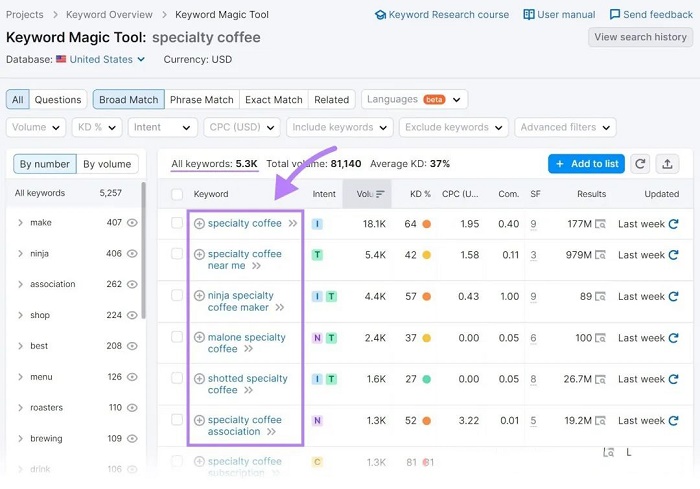Image resolution: width=700 pixels, height=489 pixels.
Task: Add specialty coffee near me with plus icon
Action: coord(200,254)
